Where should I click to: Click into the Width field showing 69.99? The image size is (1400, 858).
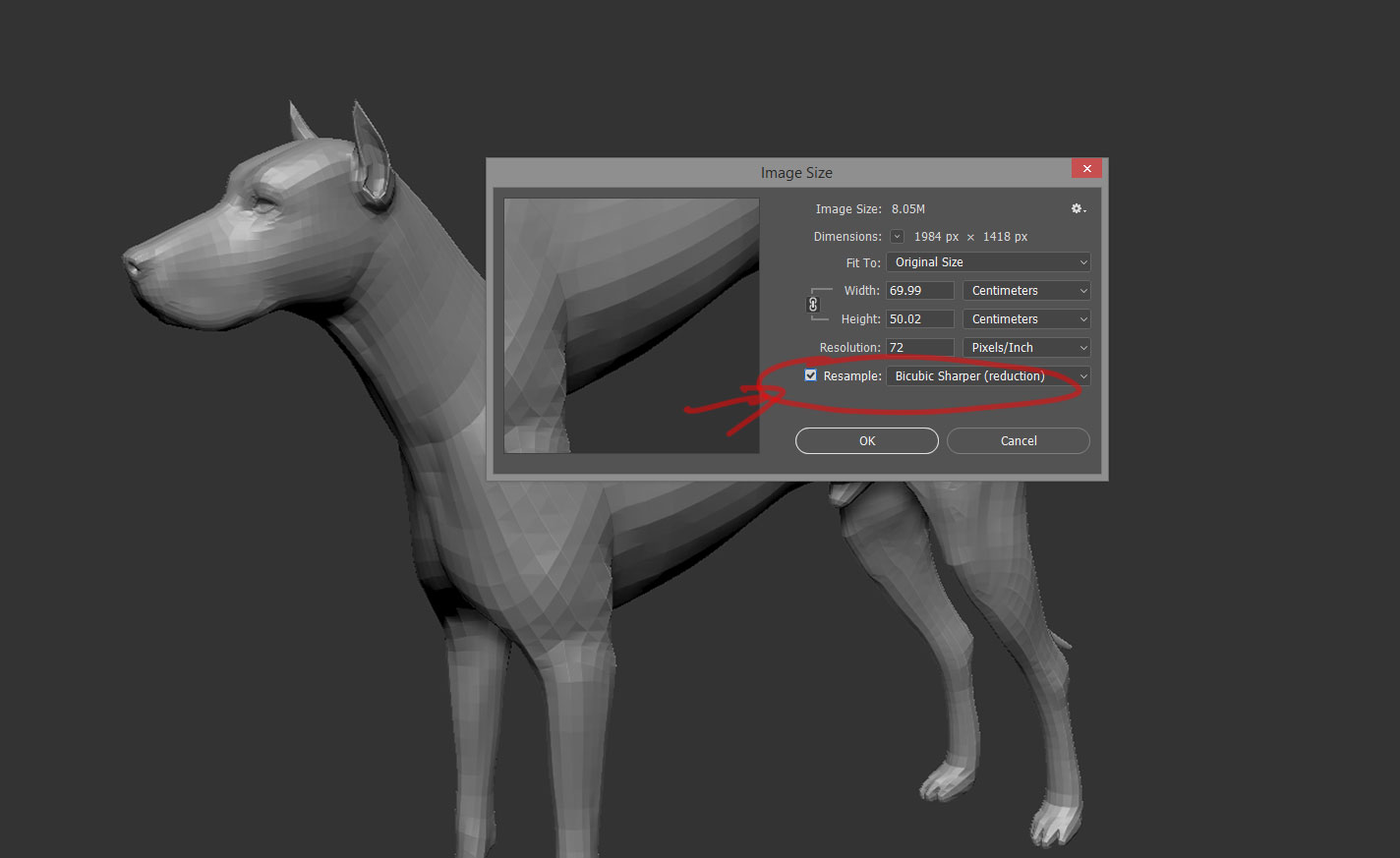click(x=920, y=291)
